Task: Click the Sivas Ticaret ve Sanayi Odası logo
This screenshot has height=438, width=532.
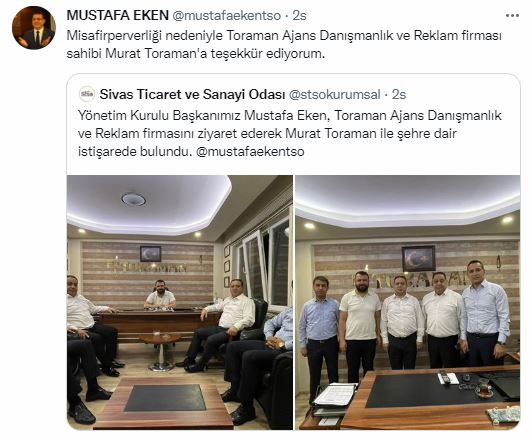Action: click(87, 94)
